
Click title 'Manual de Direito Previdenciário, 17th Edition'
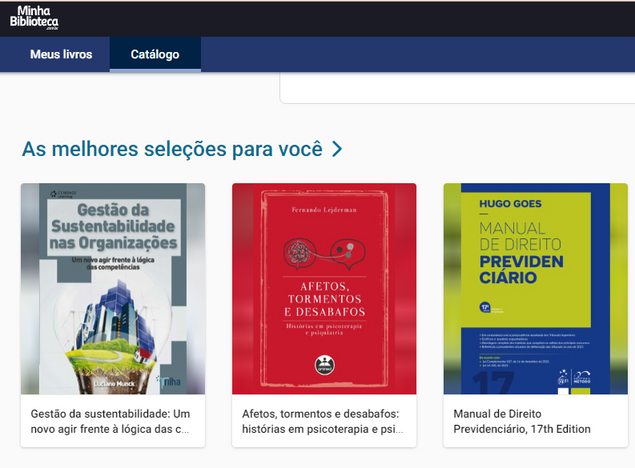pos(522,421)
